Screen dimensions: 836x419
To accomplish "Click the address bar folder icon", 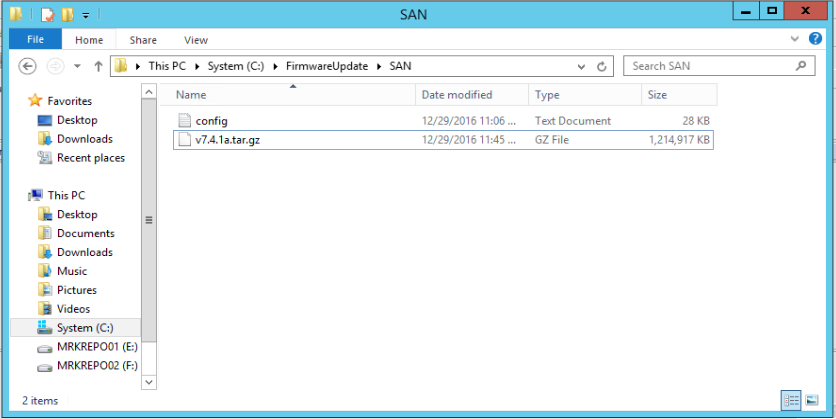I will 122,66.
